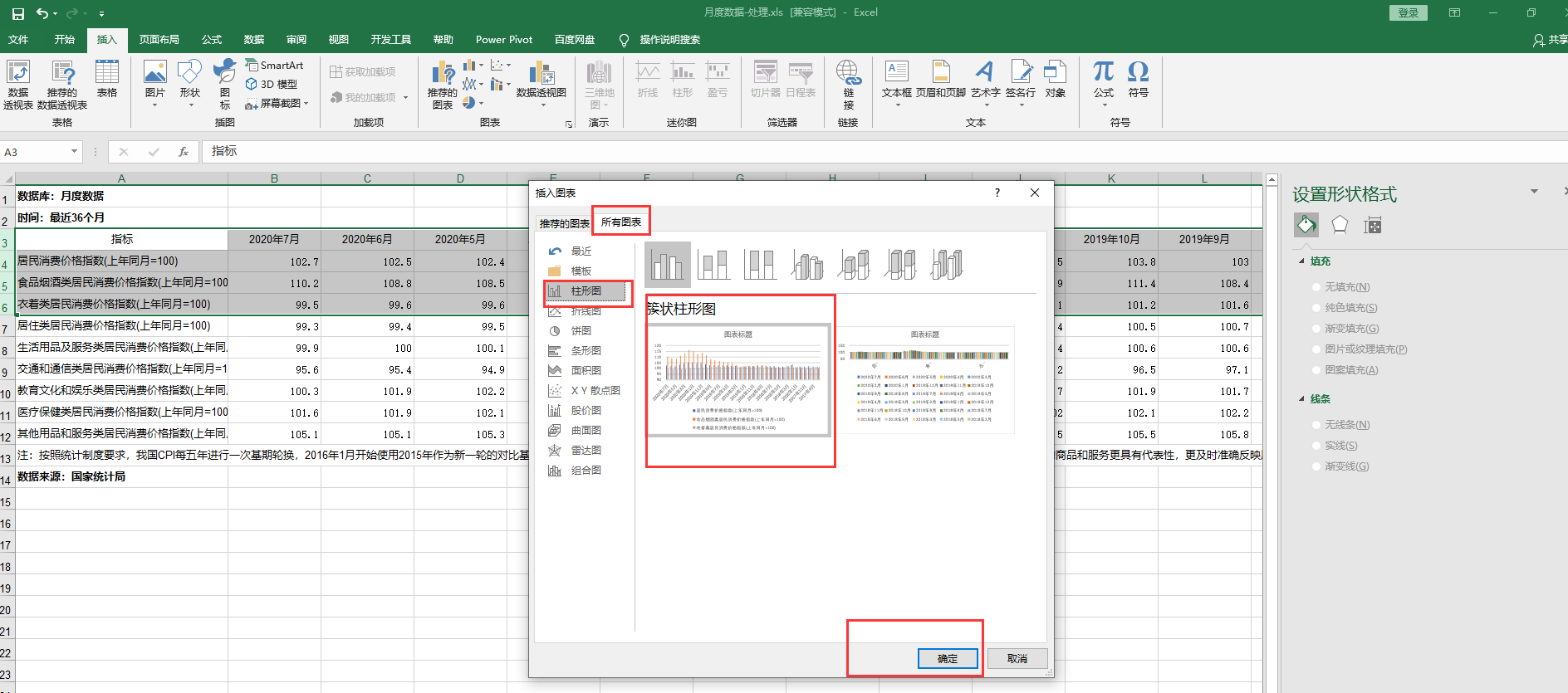Image resolution: width=1568 pixels, height=693 pixels.
Task: Choose the stacked column subtype icon
Action: (714, 265)
